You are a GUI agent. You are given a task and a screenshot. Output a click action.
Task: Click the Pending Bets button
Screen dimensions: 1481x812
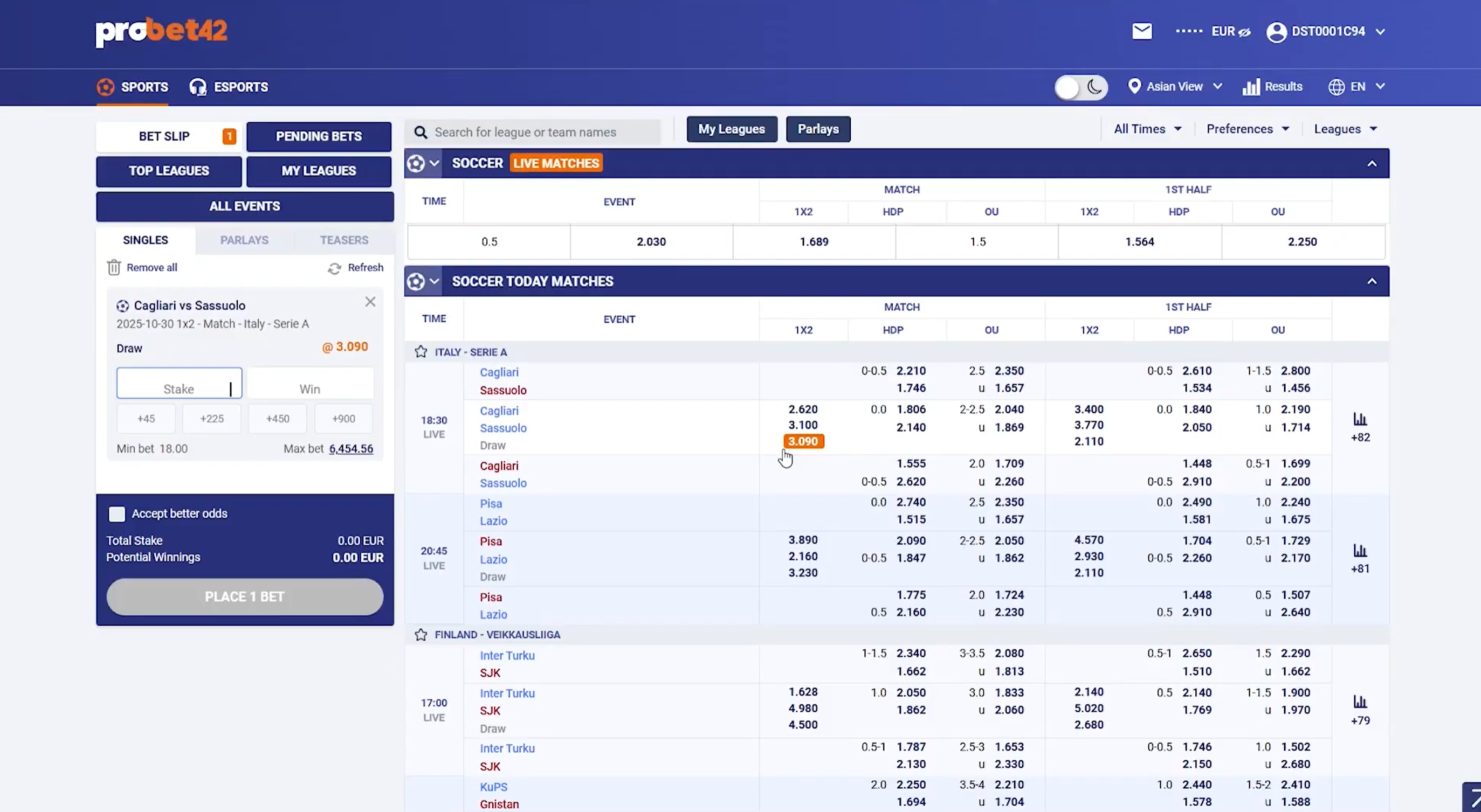pyautogui.click(x=319, y=137)
